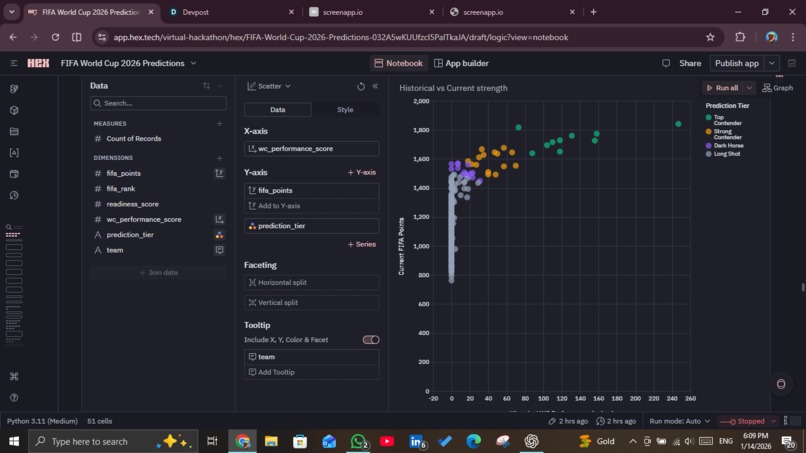The image size is (806, 453).
Task: Click the Share button
Action: (690, 63)
